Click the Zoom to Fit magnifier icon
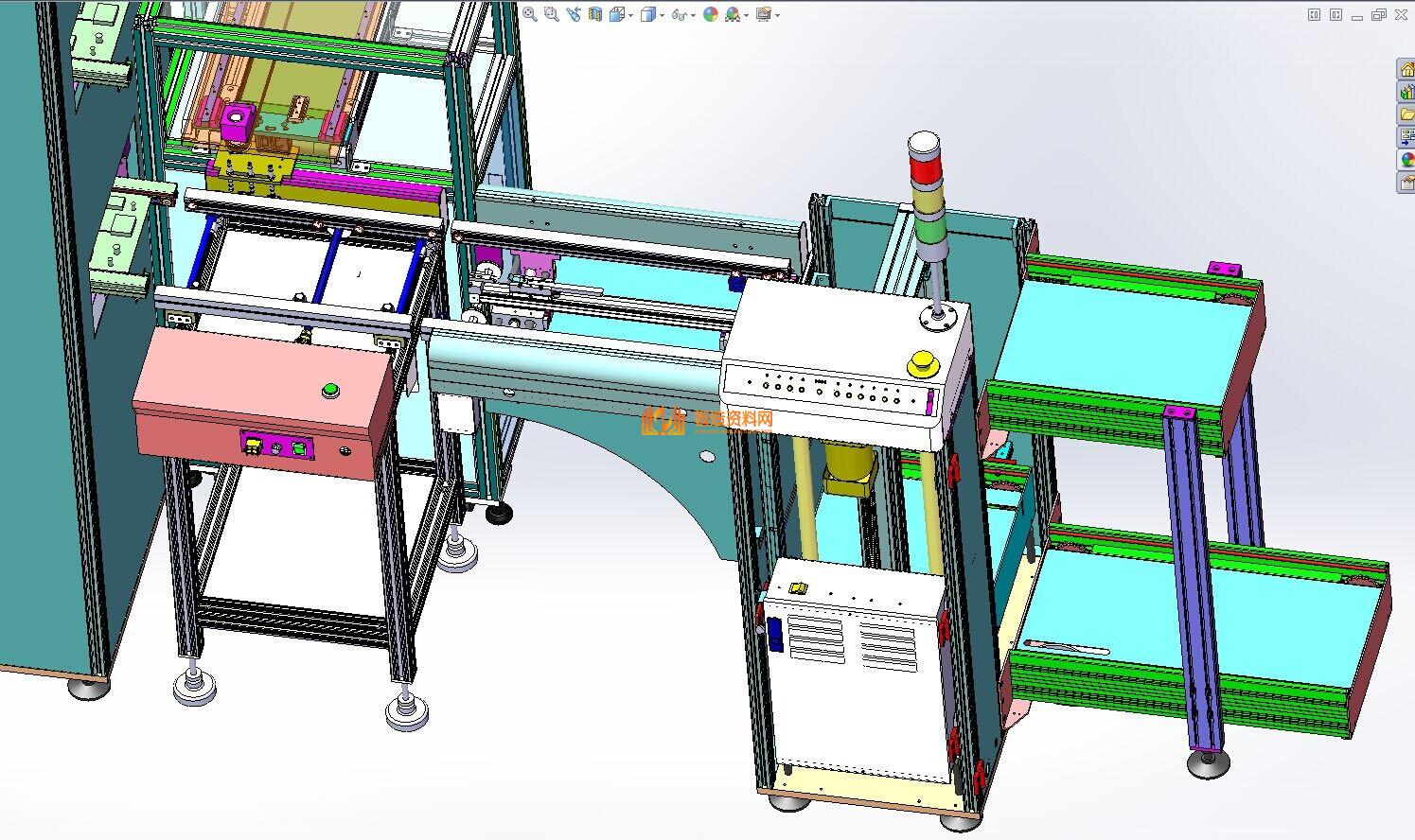The height and width of the screenshot is (840, 1415). coord(530,14)
